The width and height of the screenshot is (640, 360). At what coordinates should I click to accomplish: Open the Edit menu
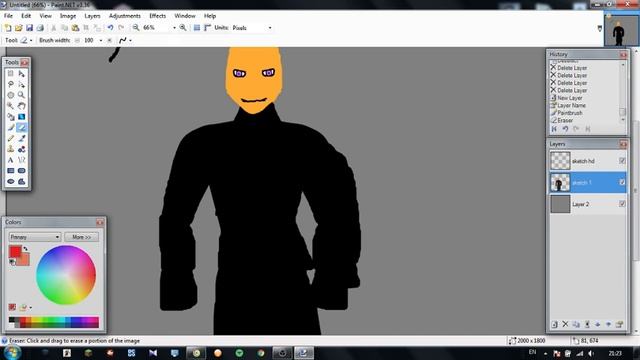[x=26, y=16]
